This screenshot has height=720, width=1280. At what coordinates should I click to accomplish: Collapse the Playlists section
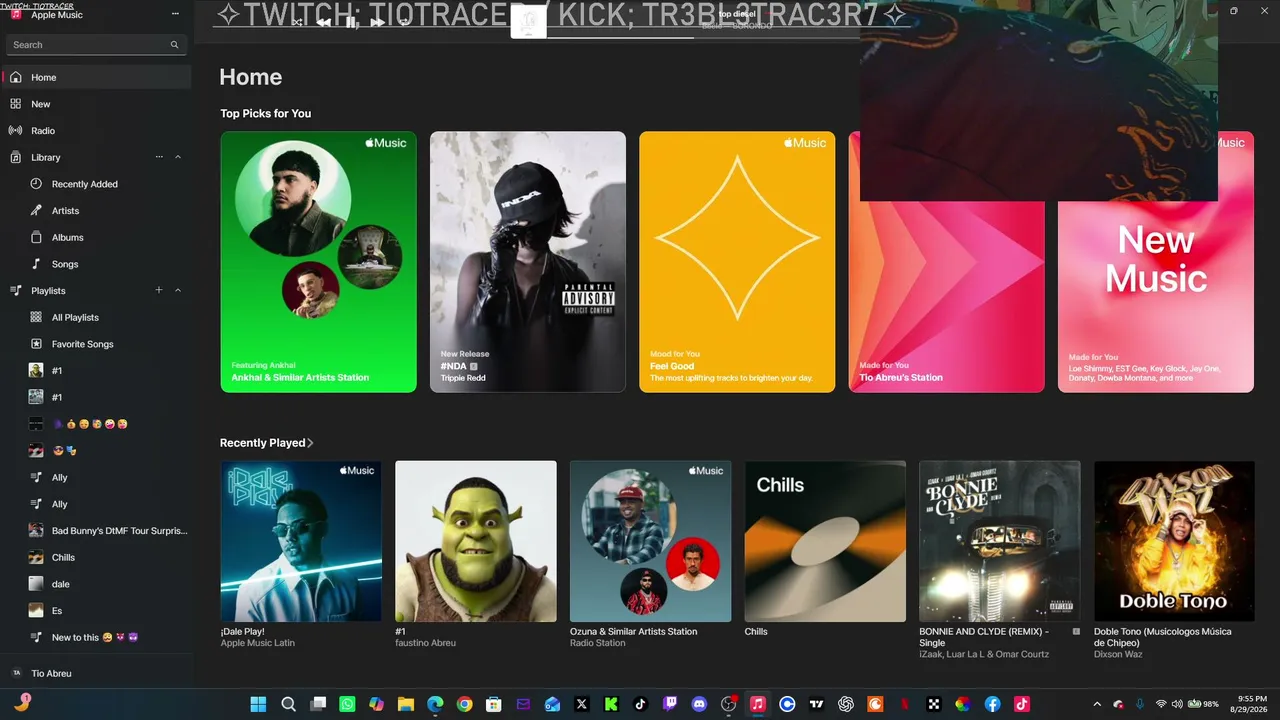coord(178,290)
